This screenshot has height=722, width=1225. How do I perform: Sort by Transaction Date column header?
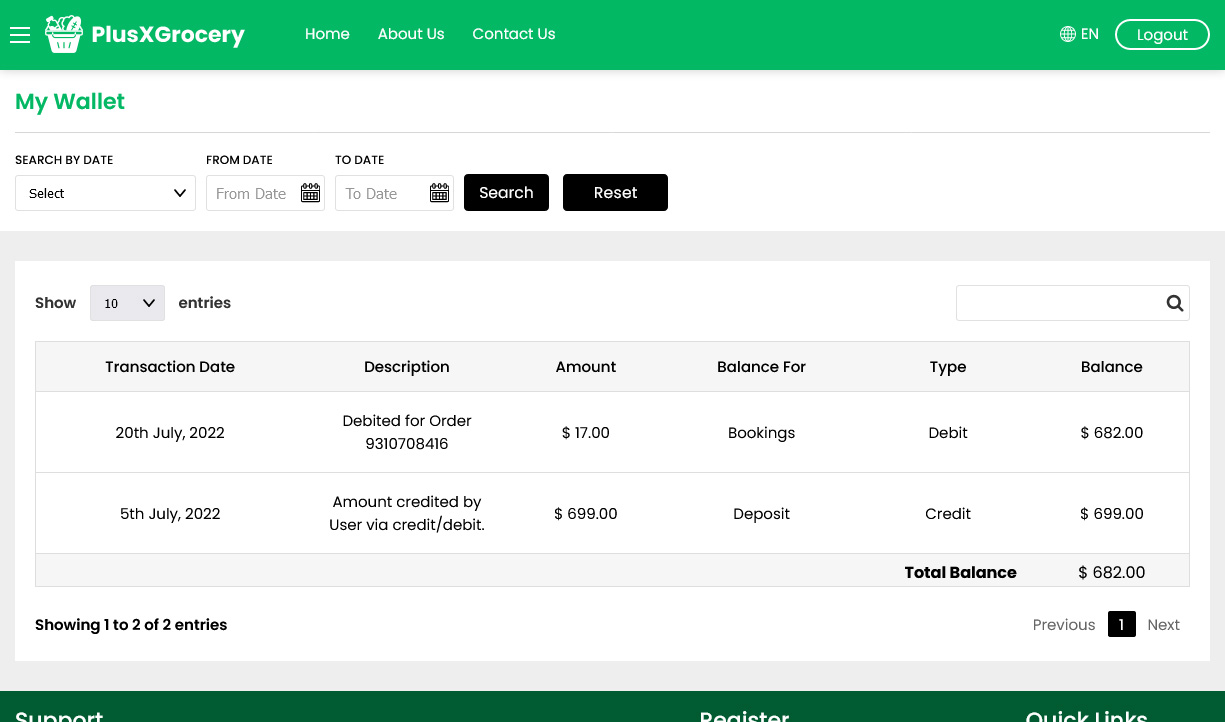coord(170,367)
